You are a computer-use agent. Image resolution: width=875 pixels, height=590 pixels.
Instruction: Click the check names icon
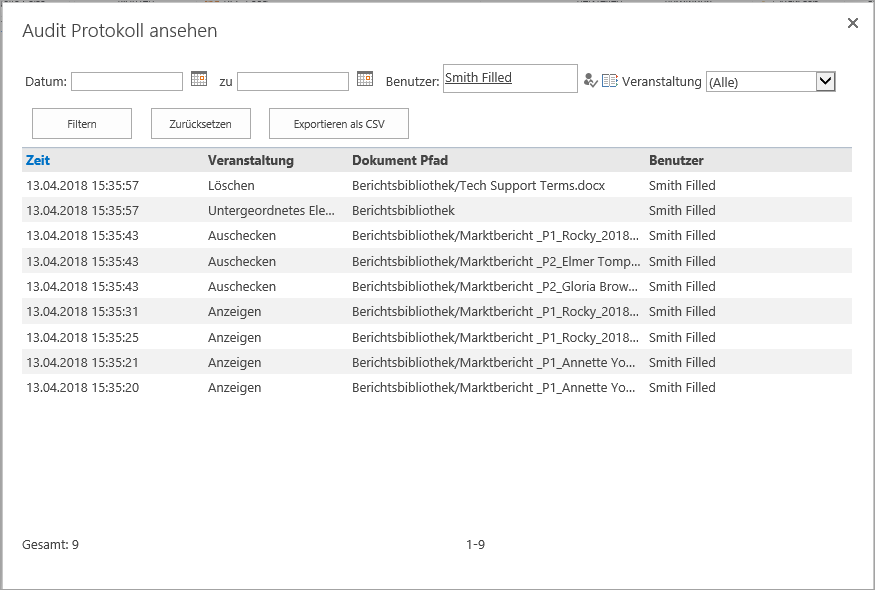tap(590, 81)
